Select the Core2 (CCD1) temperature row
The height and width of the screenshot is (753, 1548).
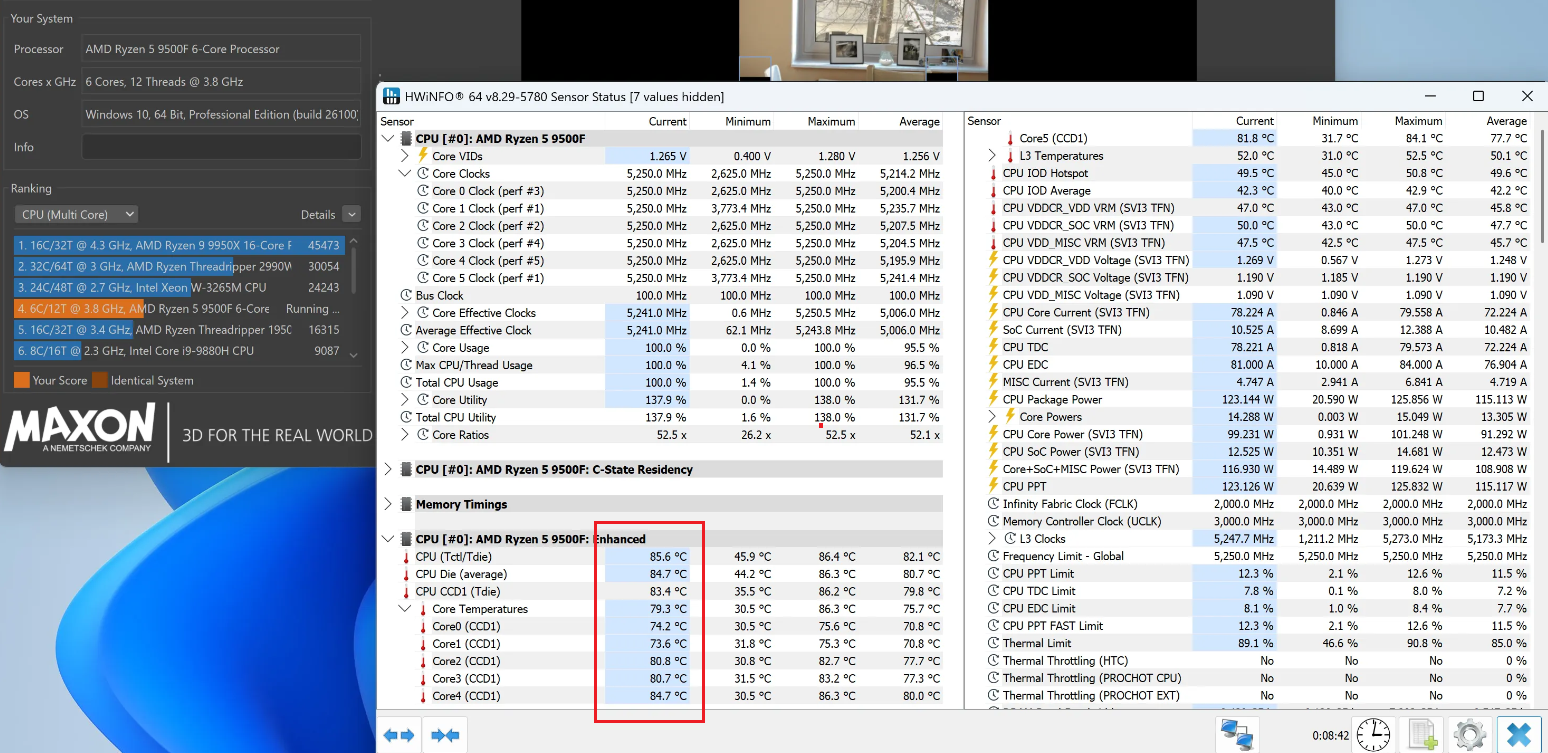[x=661, y=661]
